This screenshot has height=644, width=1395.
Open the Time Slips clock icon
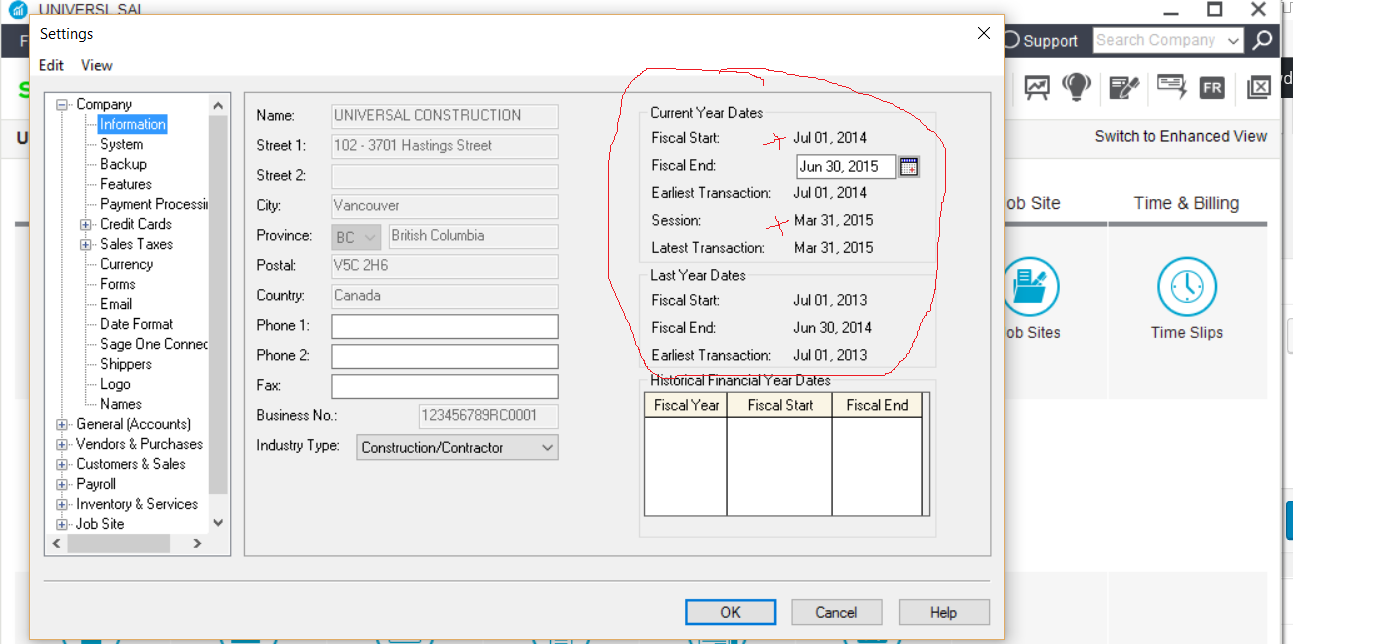(x=1187, y=286)
